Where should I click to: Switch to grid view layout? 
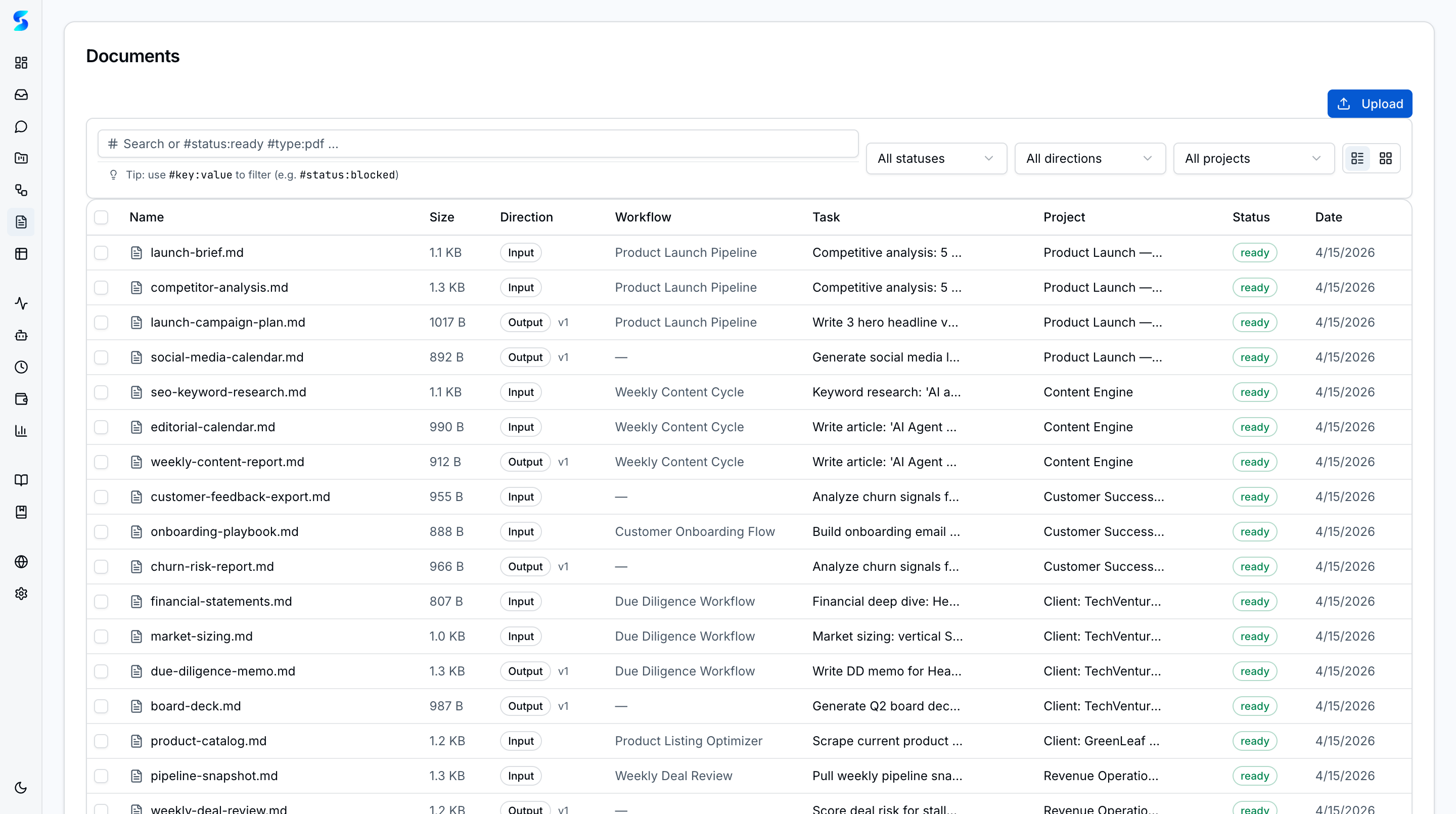[1385, 158]
